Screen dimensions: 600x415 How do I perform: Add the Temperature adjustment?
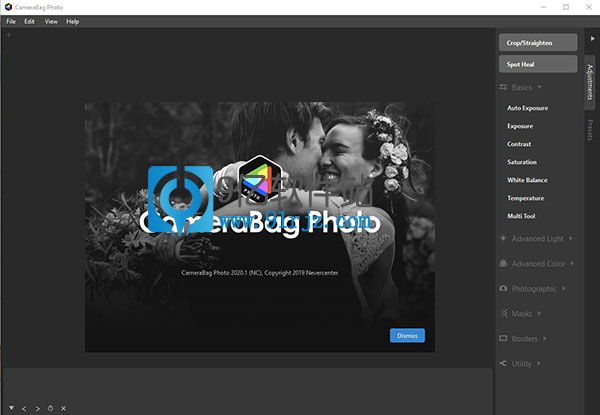click(x=525, y=198)
